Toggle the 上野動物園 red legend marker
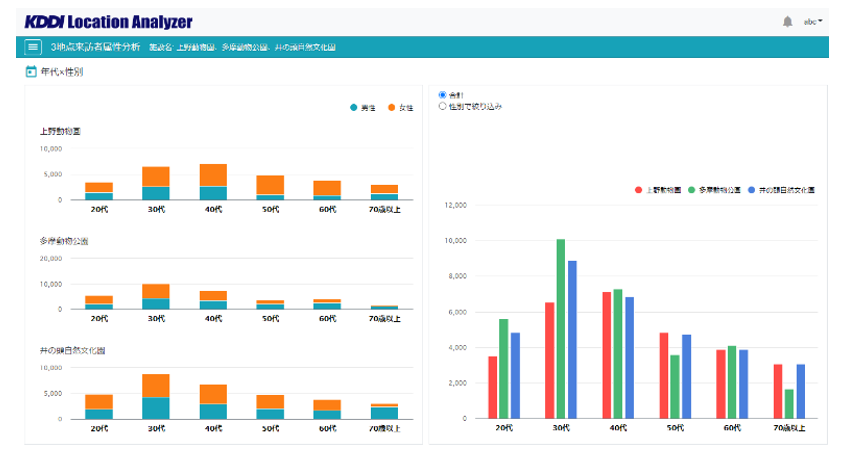 [640, 189]
